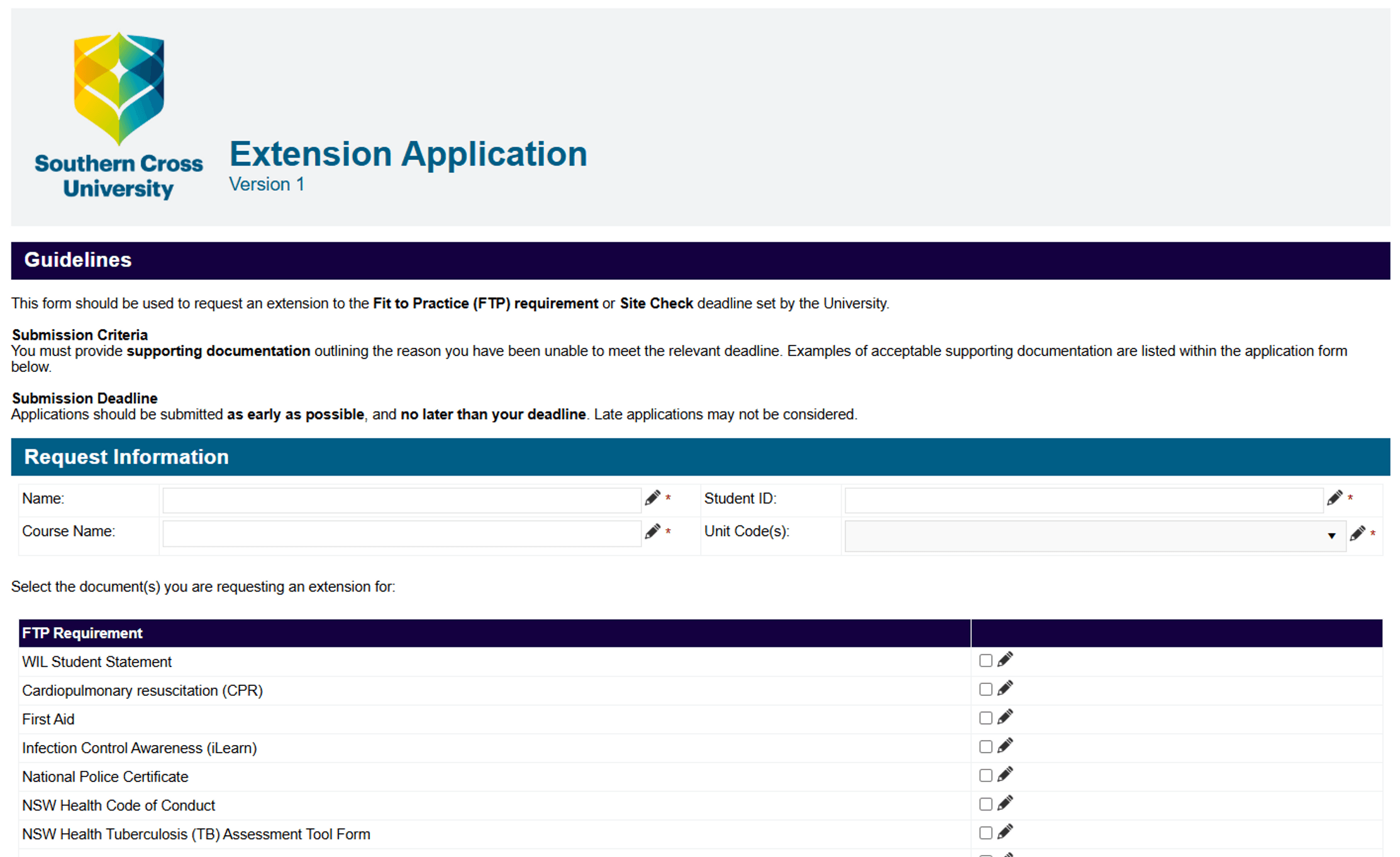Check the NSW Health Tuberculosis Assessment checkbox

coord(986,832)
